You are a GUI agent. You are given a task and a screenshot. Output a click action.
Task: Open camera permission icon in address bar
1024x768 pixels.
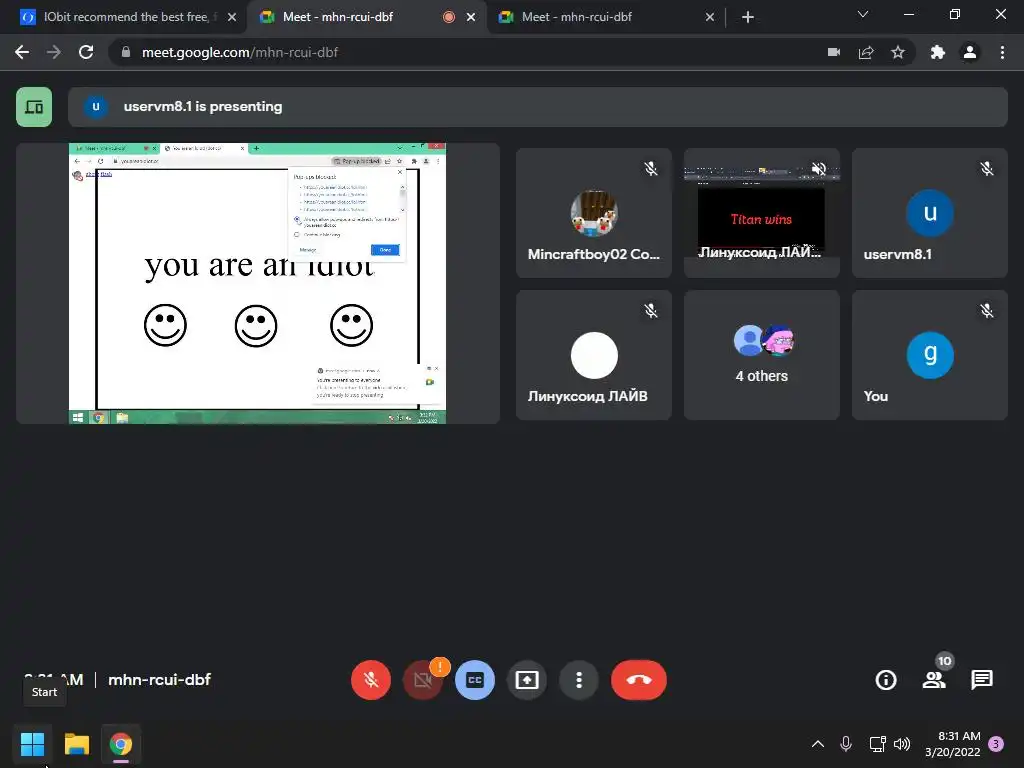[x=834, y=52]
